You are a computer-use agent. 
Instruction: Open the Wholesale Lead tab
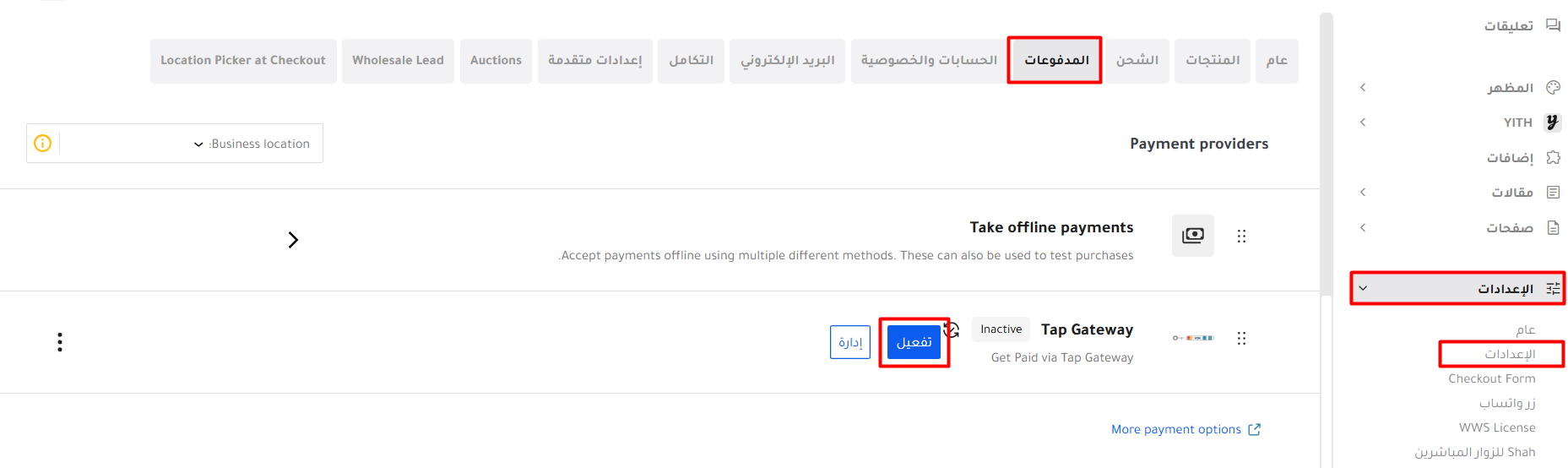pos(398,61)
